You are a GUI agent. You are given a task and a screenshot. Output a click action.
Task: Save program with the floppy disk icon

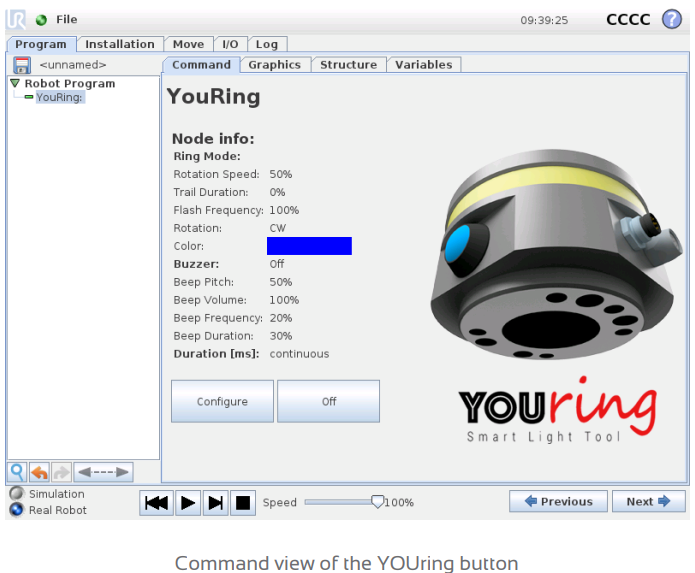pyautogui.click(x=22, y=65)
